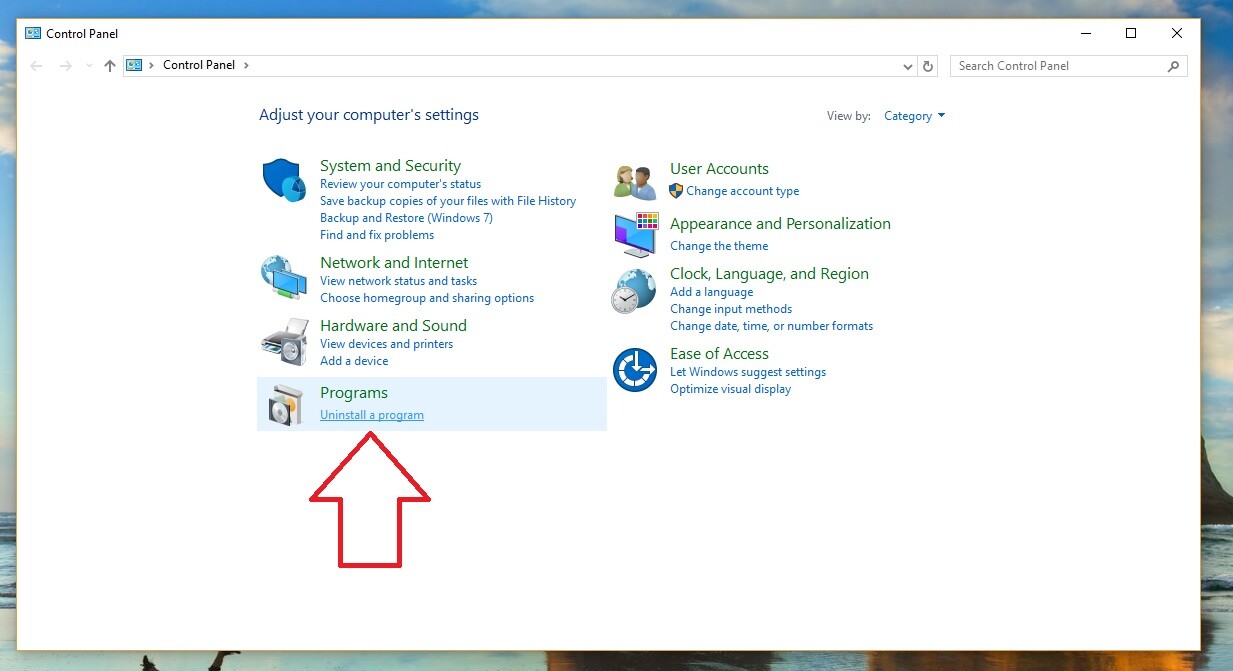Screen dimensions: 1233x671
Task: Open Change date, time, or number formats
Action: tap(771, 326)
